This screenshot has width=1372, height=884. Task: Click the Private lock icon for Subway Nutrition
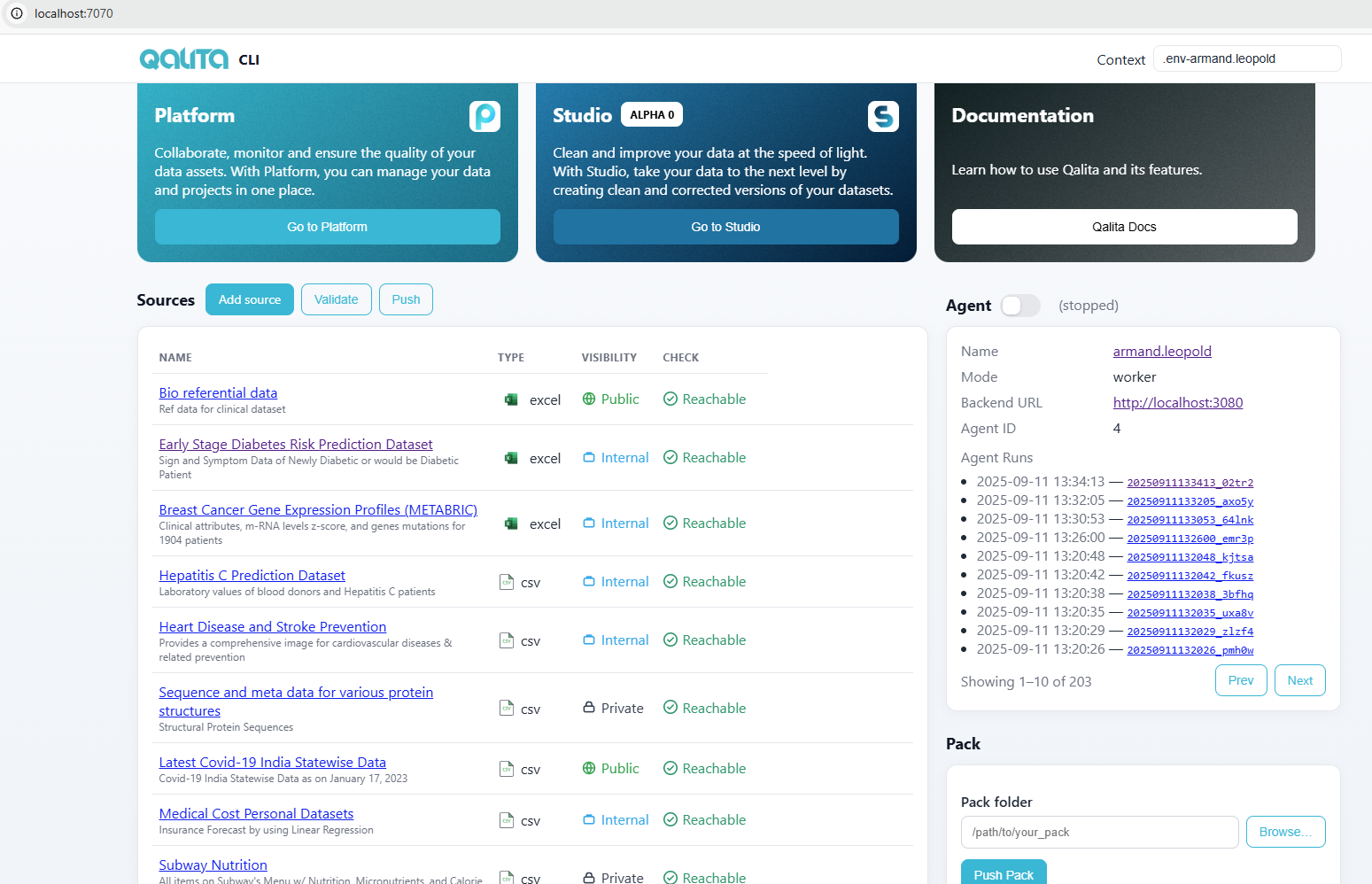pyautogui.click(x=588, y=878)
